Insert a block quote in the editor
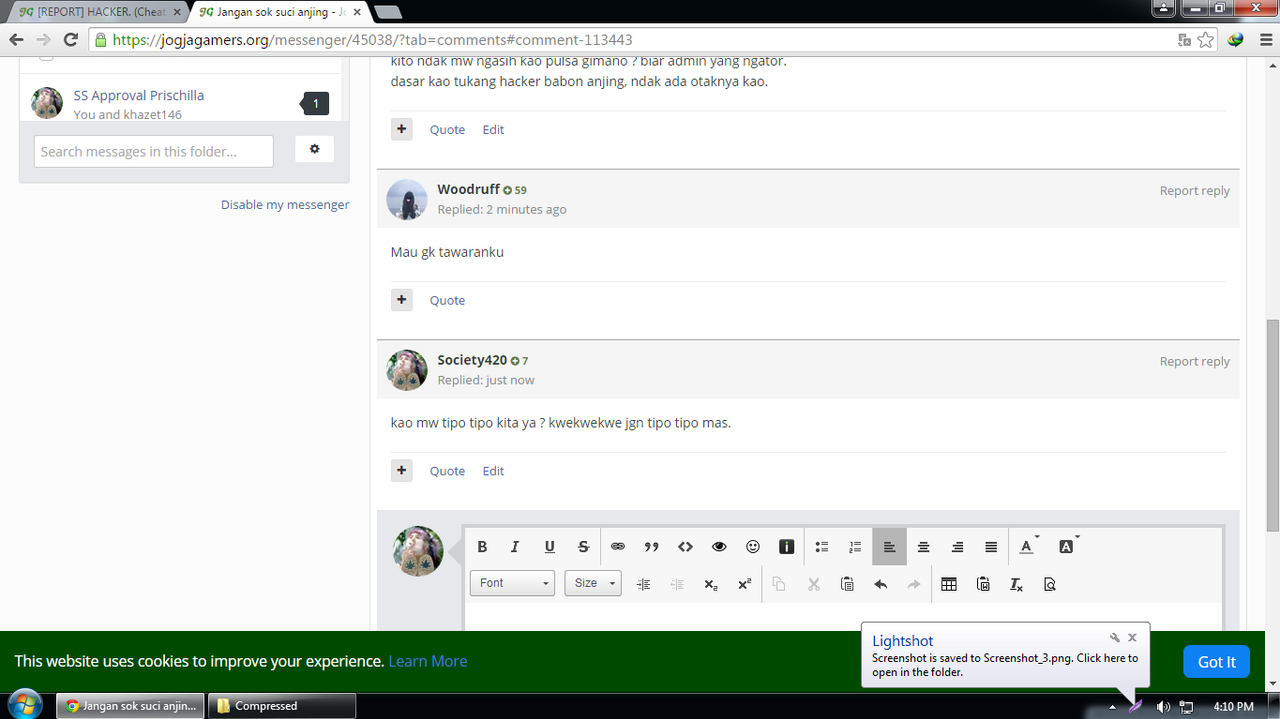 [x=652, y=547]
